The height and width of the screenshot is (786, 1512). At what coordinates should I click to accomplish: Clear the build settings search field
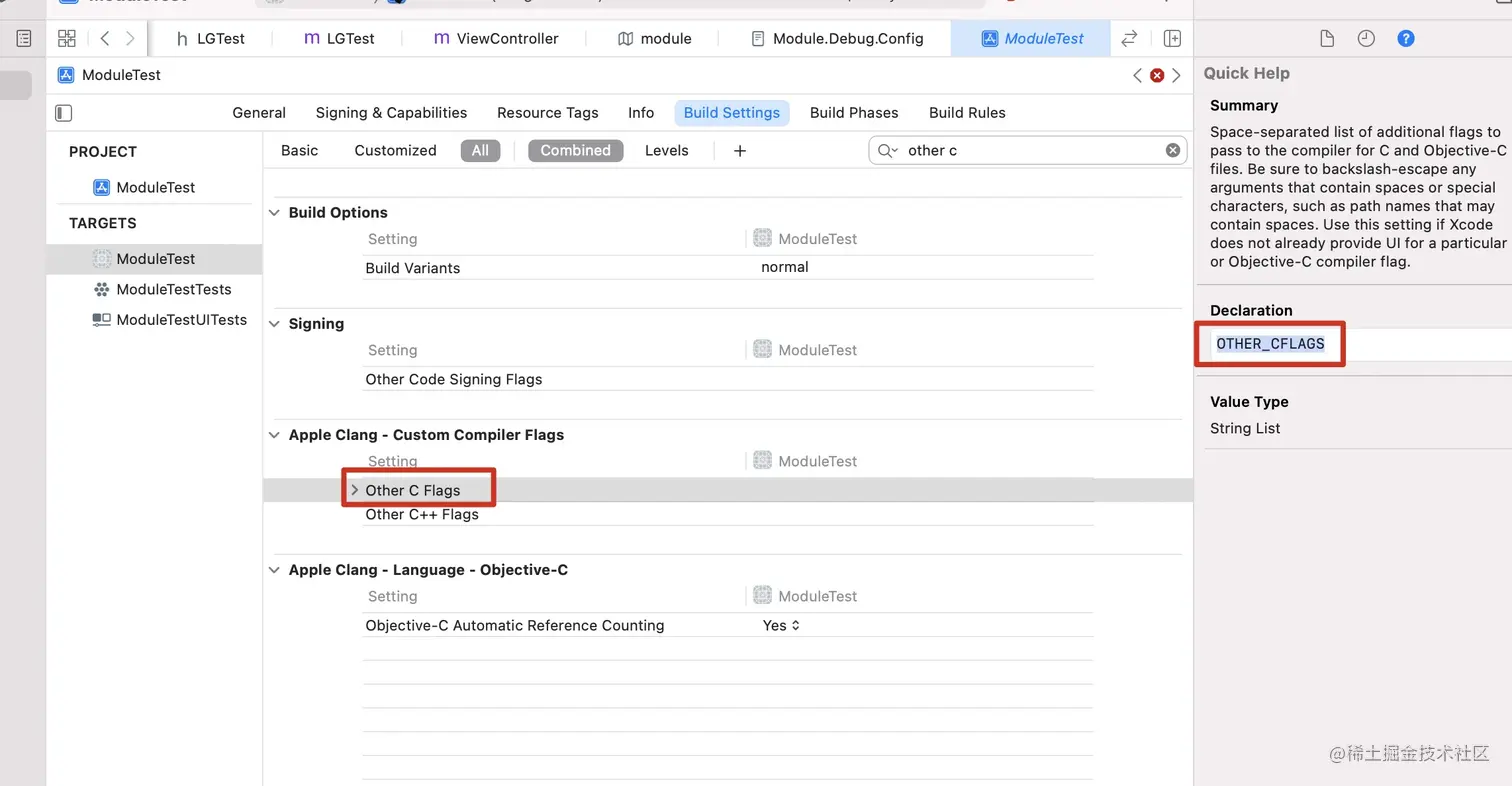[x=1173, y=151]
